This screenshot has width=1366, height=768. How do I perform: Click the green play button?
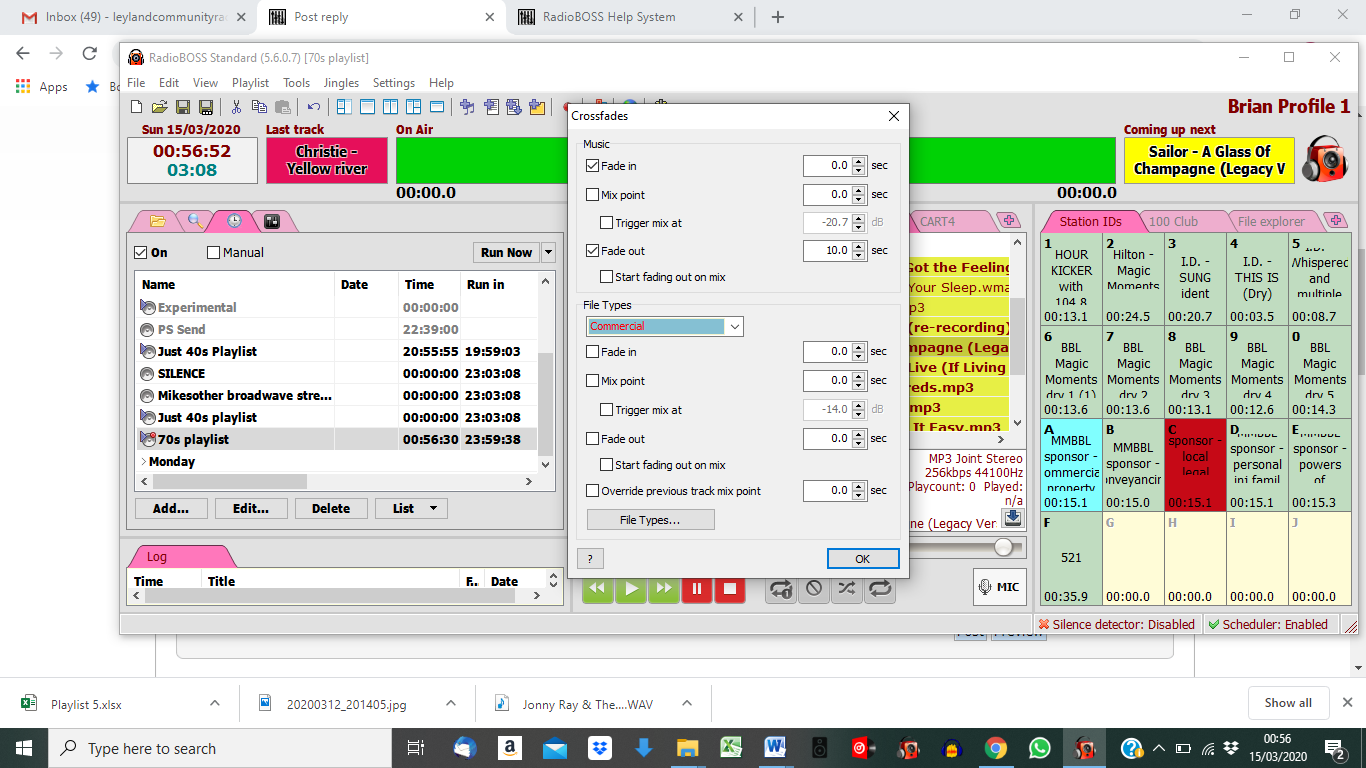coord(631,589)
